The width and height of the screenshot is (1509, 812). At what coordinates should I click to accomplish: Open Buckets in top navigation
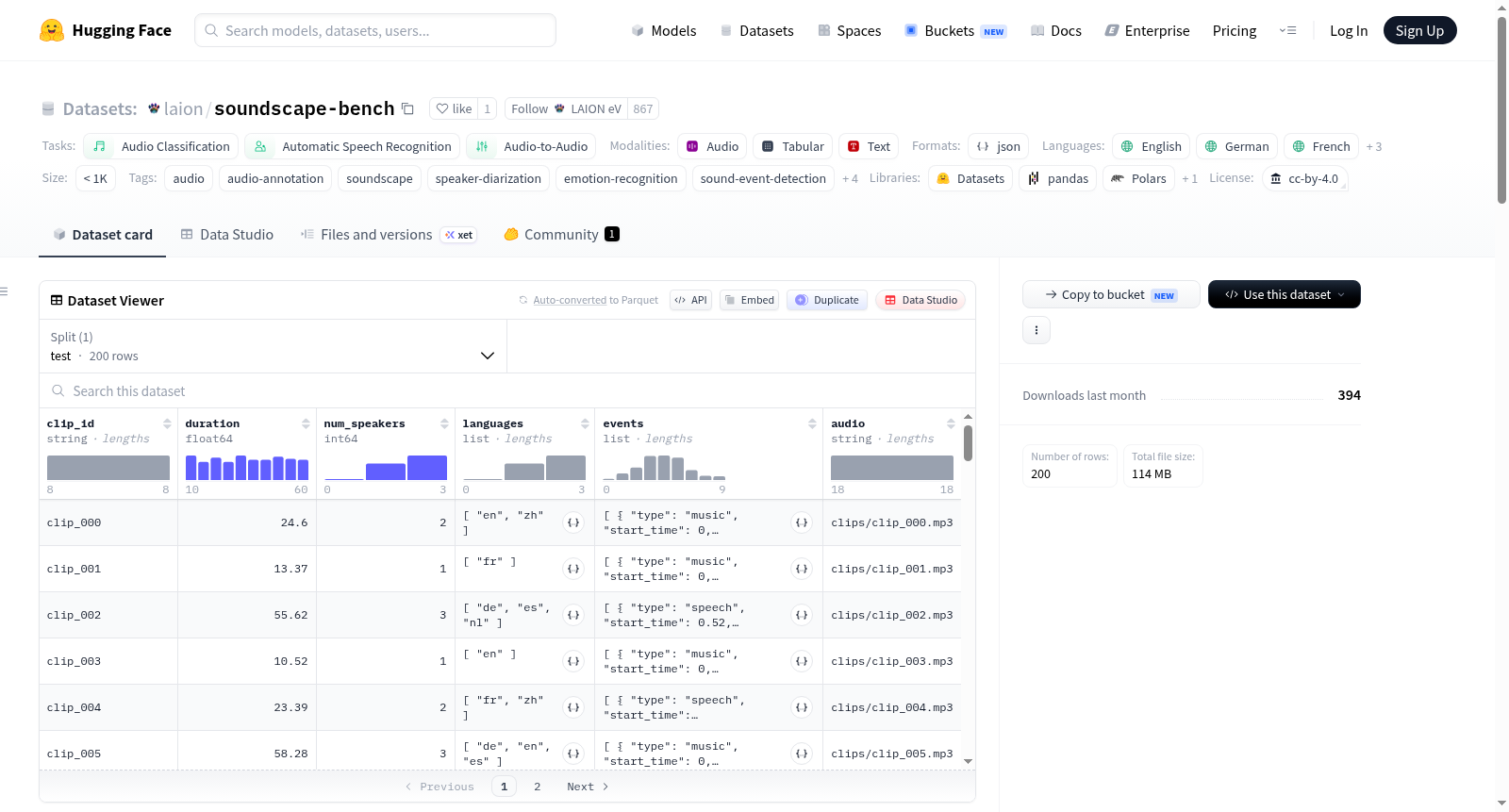click(x=955, y=31)
